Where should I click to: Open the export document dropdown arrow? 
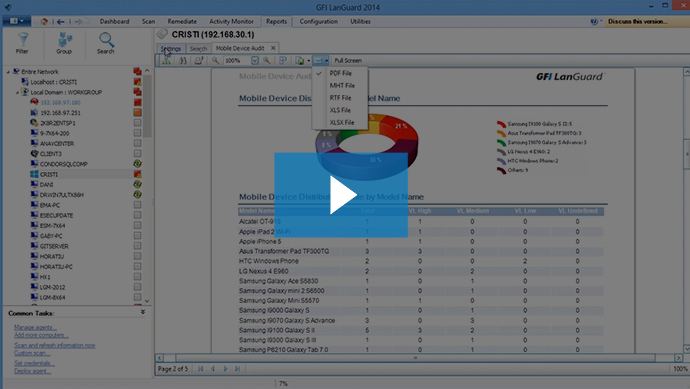[x=308, y=61]
